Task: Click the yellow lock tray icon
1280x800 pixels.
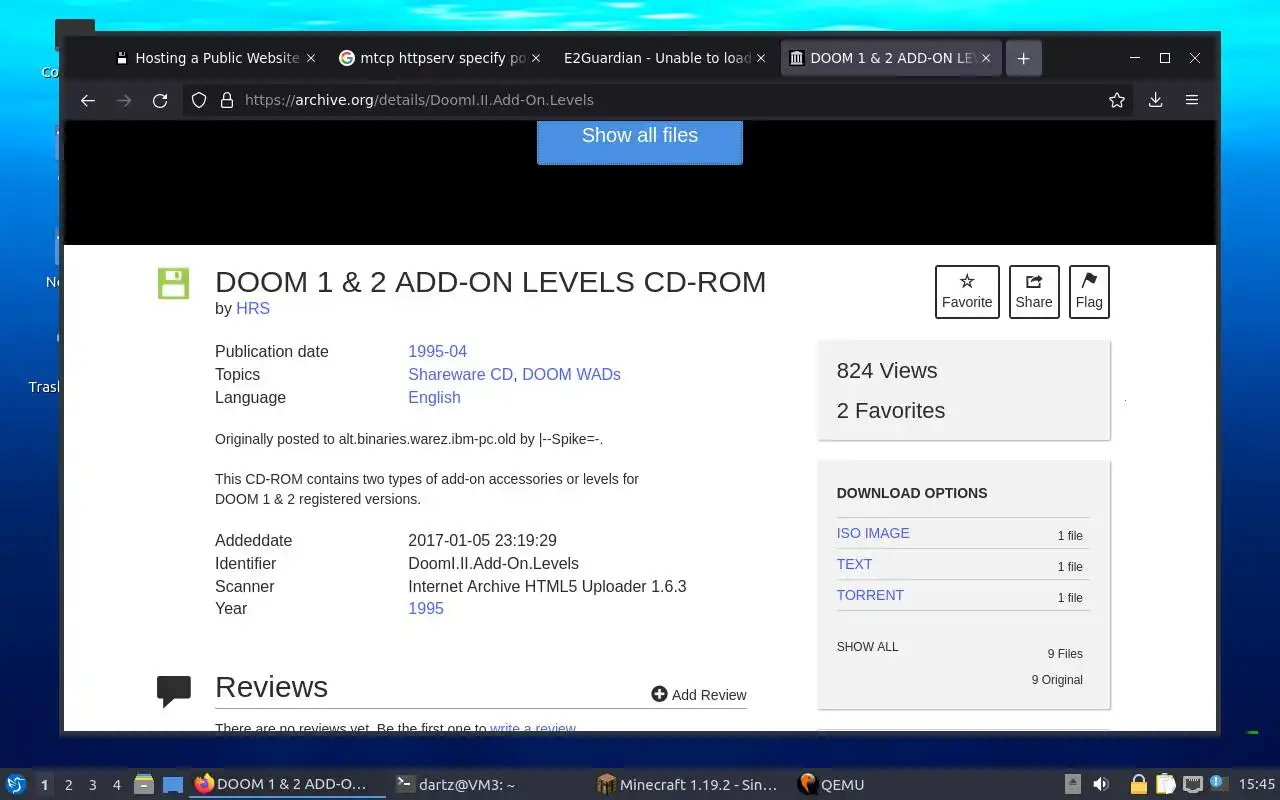Action: tap(1138, 785)
